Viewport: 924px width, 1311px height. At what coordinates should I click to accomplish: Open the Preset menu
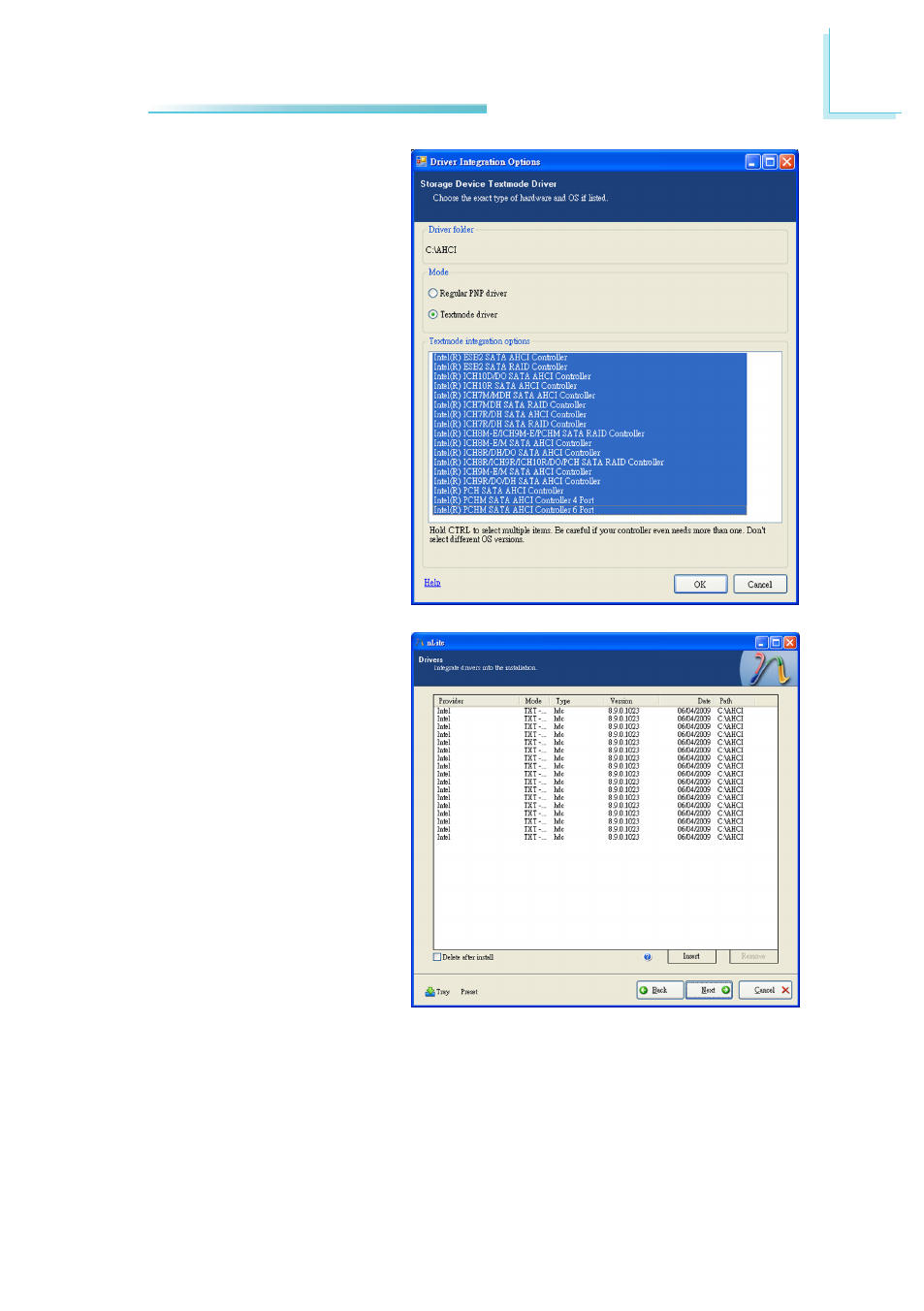point(469,991)
